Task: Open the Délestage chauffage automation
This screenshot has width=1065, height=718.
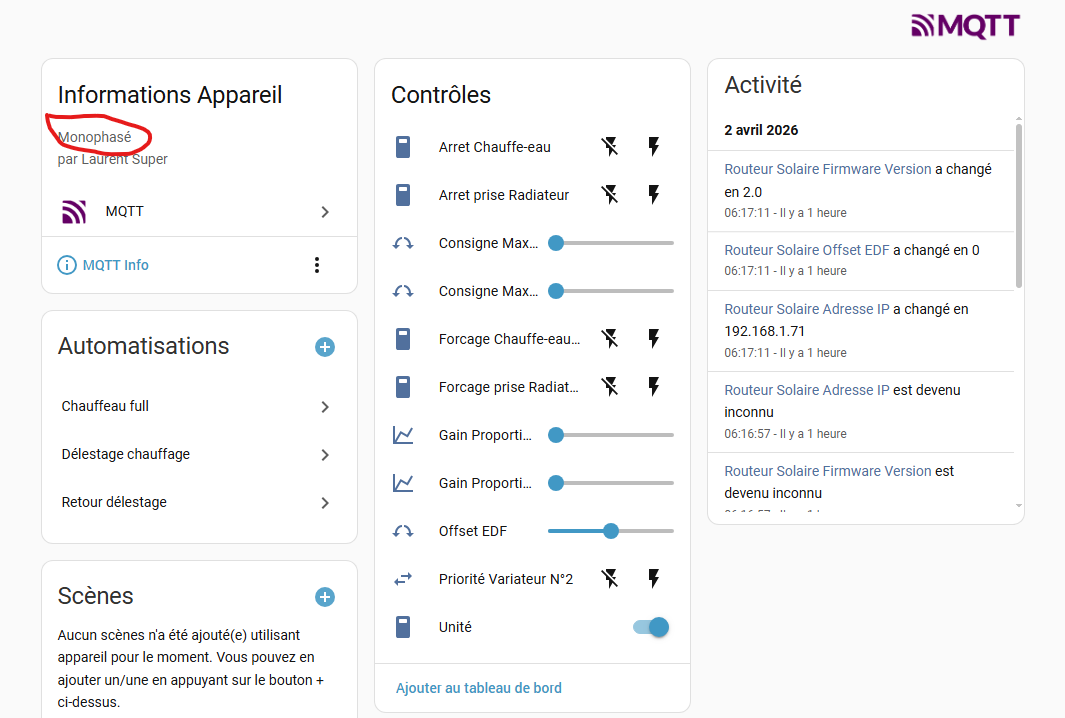Action: [x=197, y=454]
